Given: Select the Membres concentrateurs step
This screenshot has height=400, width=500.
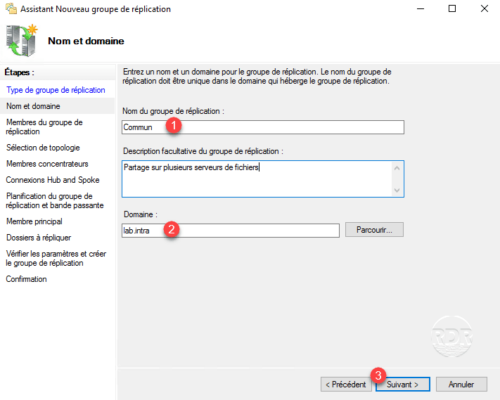Looking at the screenshot, I should click(x=47, y=164).
